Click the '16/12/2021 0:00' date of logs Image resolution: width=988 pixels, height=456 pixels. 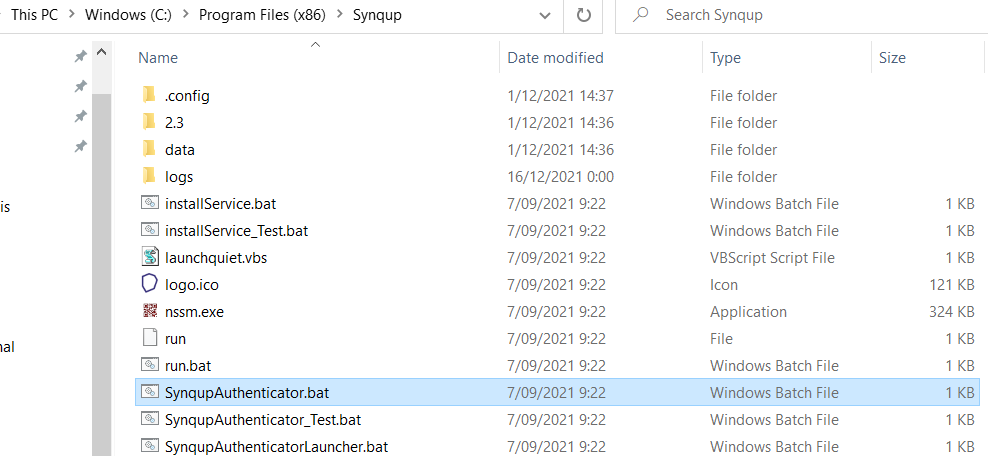pos(560,176)
